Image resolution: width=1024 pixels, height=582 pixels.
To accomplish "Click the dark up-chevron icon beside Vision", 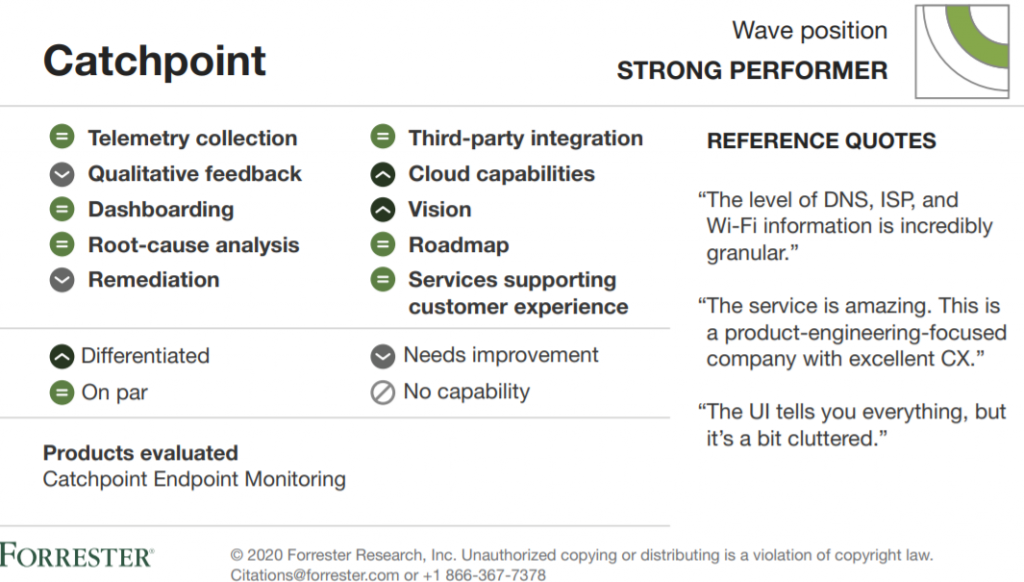I will pyautogui.click(x=383, y=209).
